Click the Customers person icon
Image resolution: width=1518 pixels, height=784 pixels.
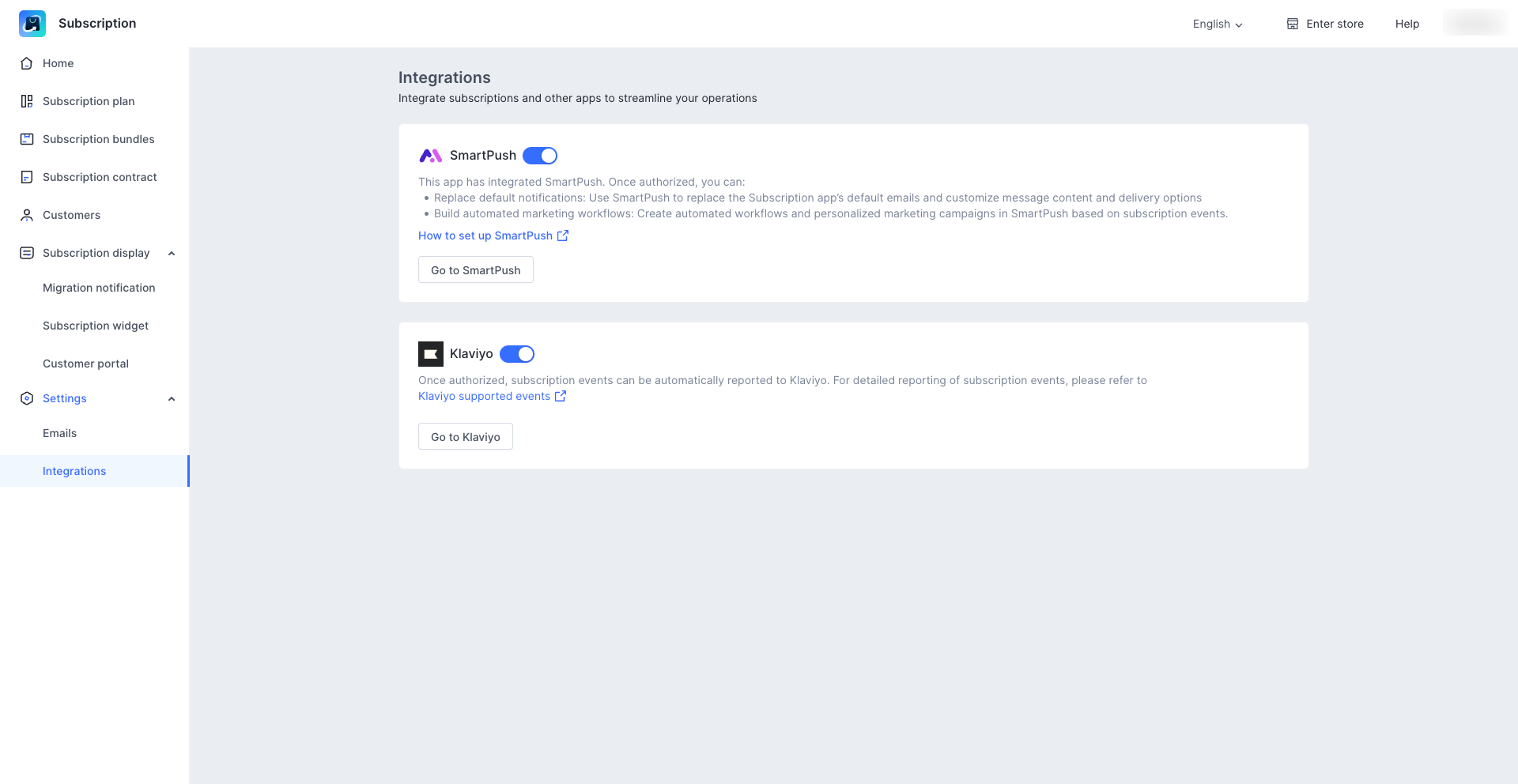[x=27, y=215]
